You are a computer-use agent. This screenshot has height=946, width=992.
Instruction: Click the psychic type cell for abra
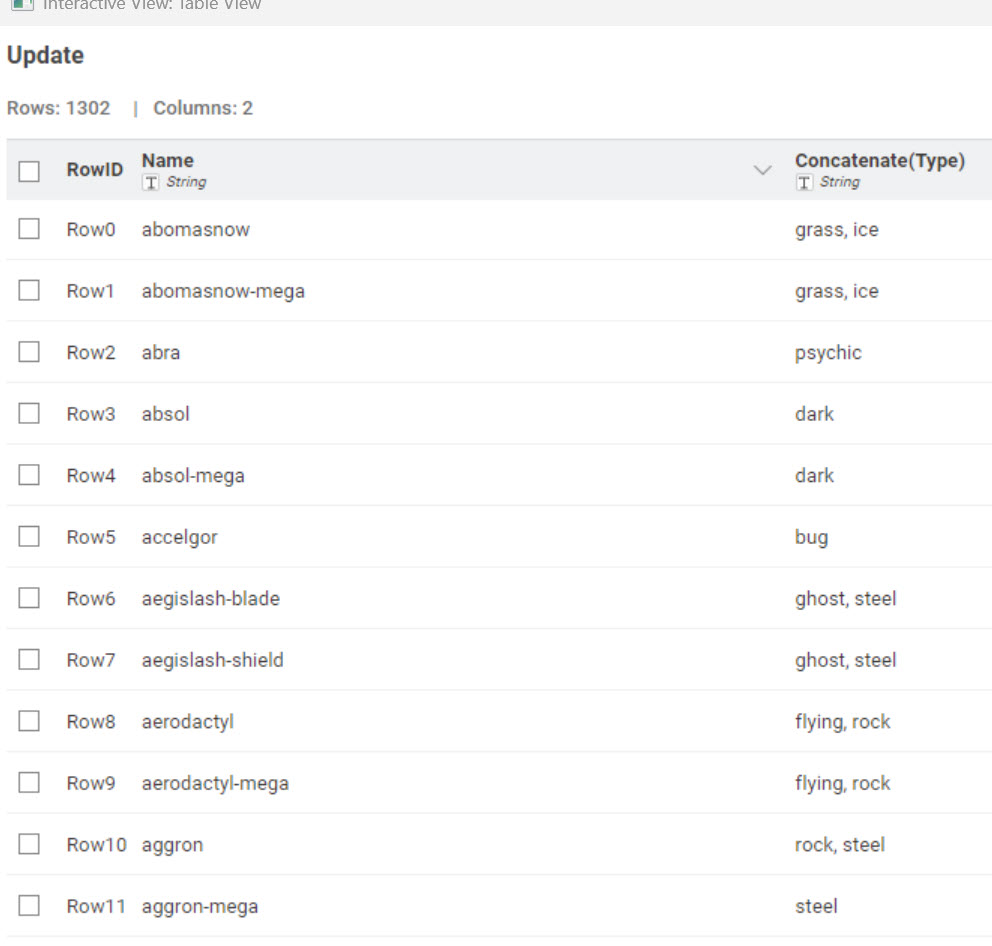coord(828,353)
